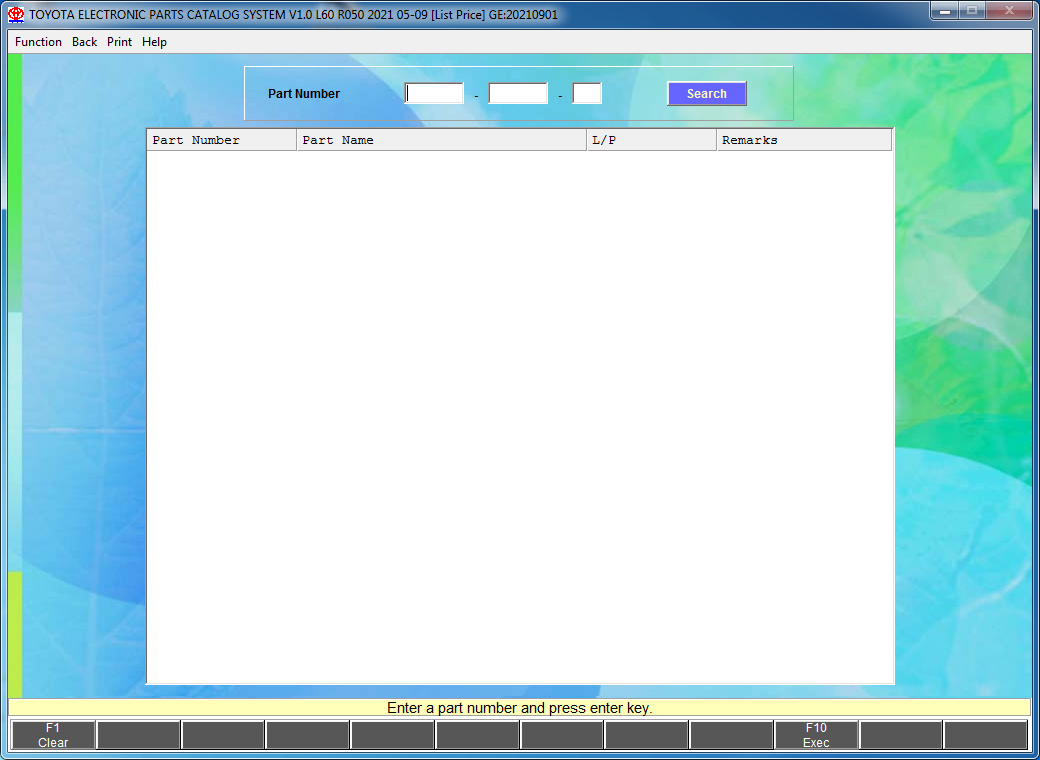Click the L/P column header
1040x760 pixels.
[x=651, y=140]
